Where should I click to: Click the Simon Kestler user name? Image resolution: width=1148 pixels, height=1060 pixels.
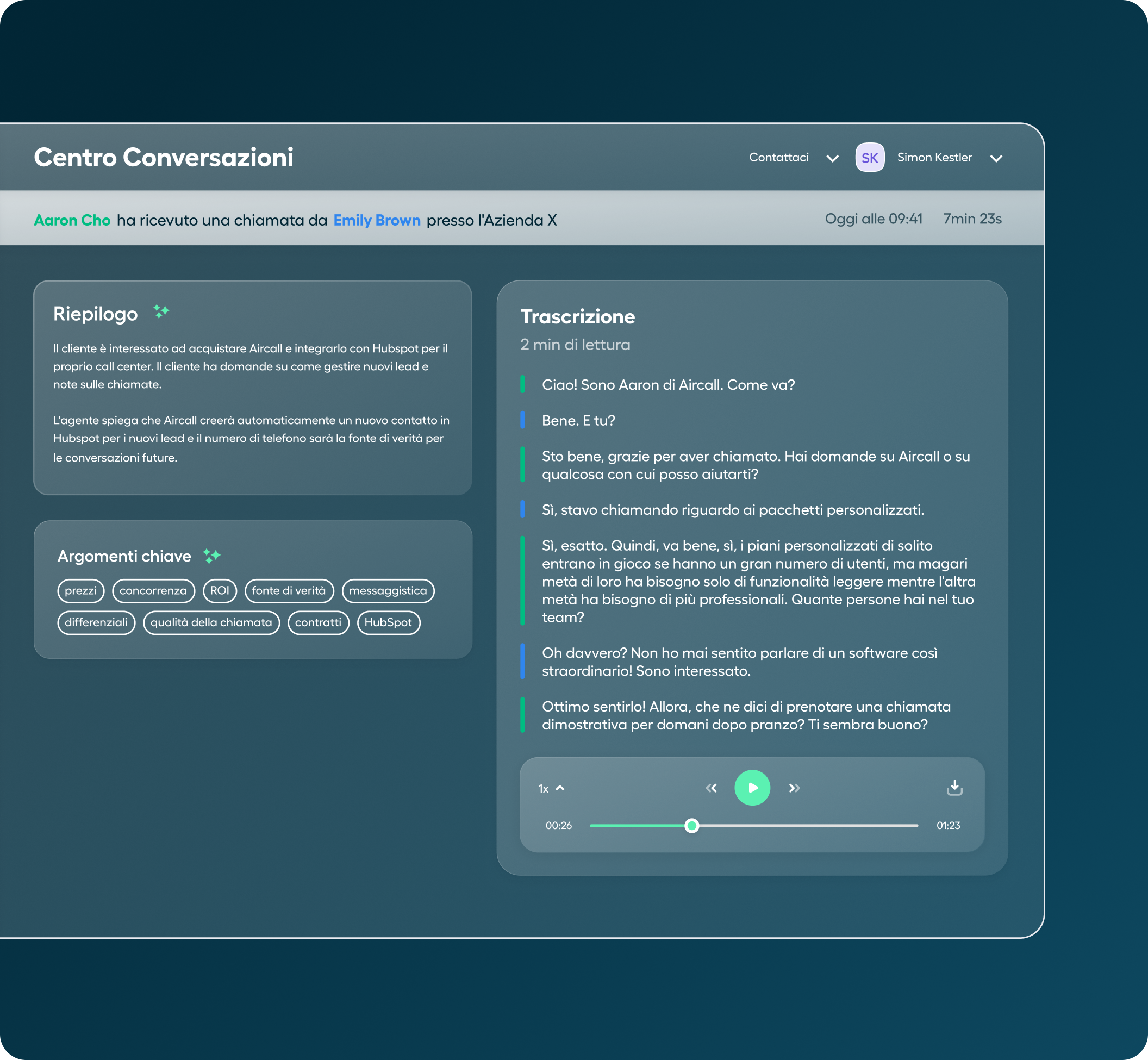tap(935, 157)
